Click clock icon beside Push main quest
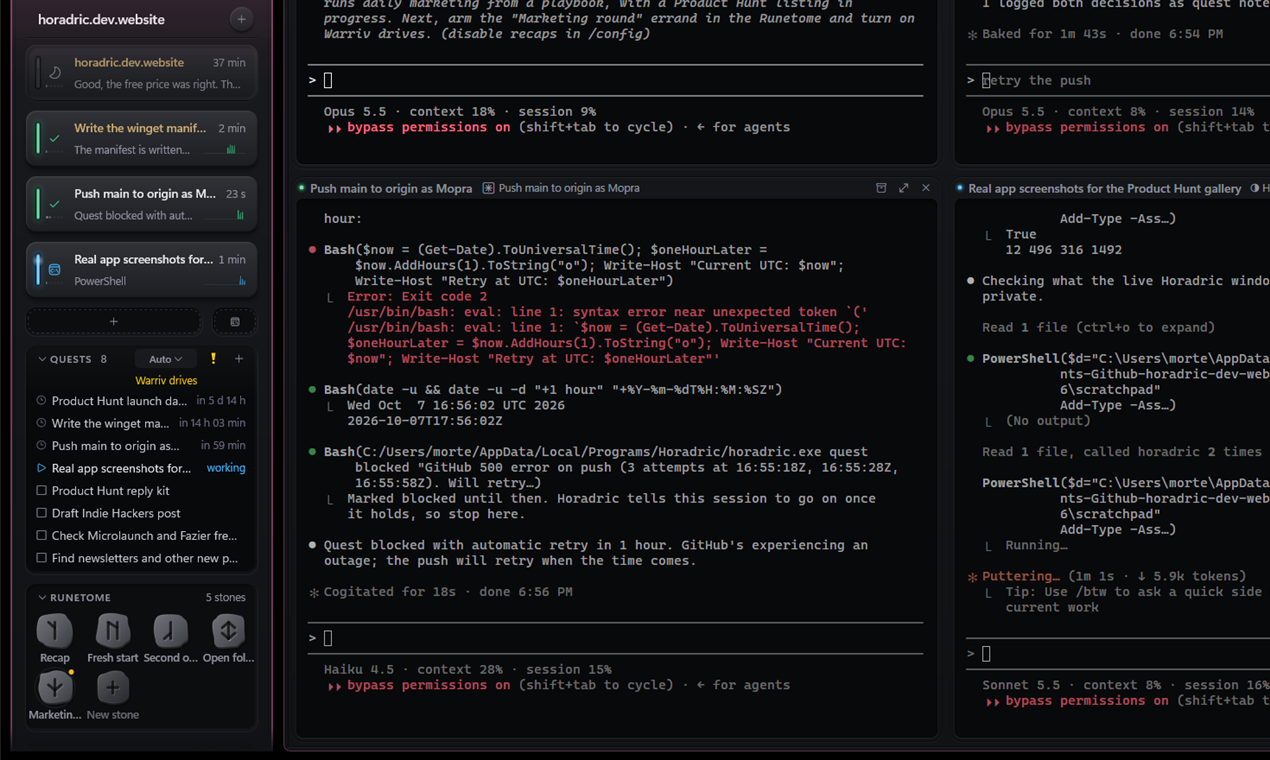The image size is (1270, 760). pyautogui.click(x=41, y=445)
